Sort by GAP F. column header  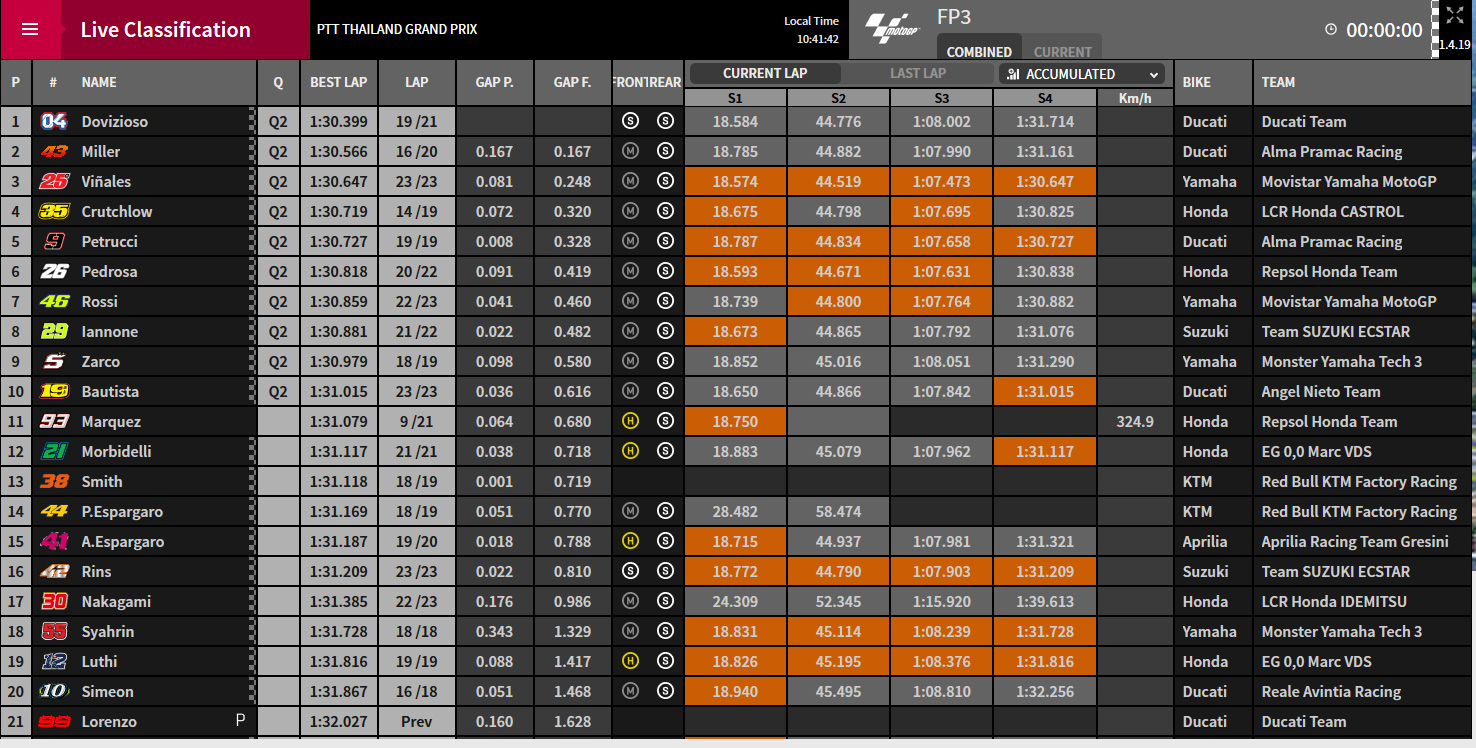click(573, 83)
